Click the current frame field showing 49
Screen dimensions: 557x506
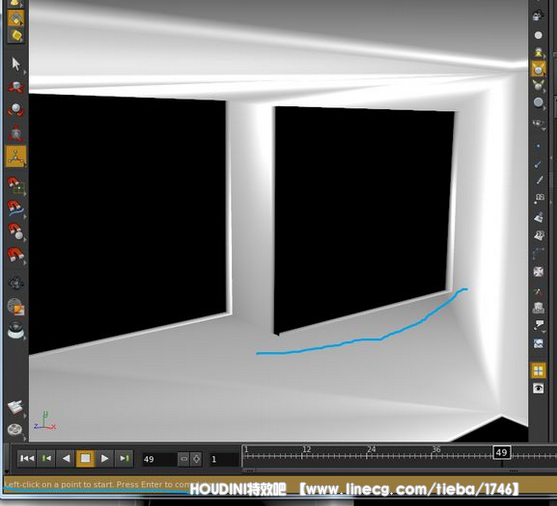point(159,459)
